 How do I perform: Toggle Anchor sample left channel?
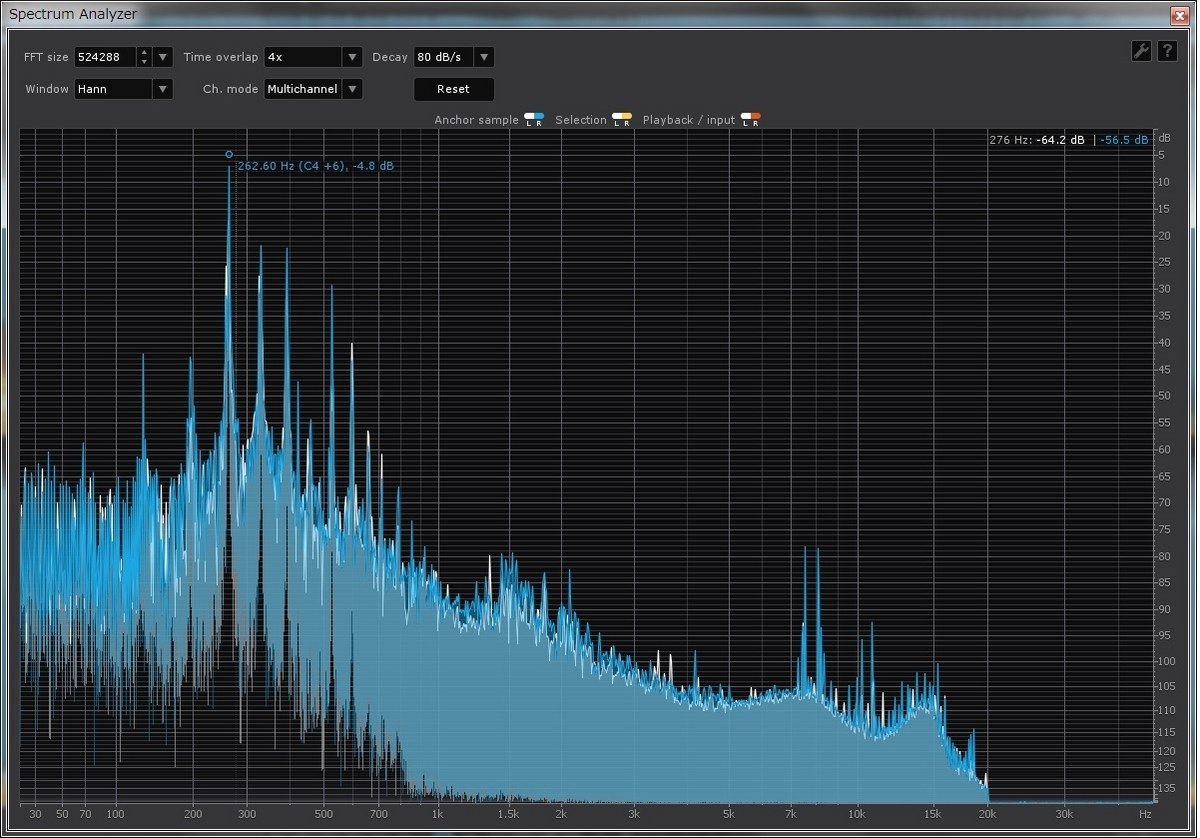click(x=529, y=120)
